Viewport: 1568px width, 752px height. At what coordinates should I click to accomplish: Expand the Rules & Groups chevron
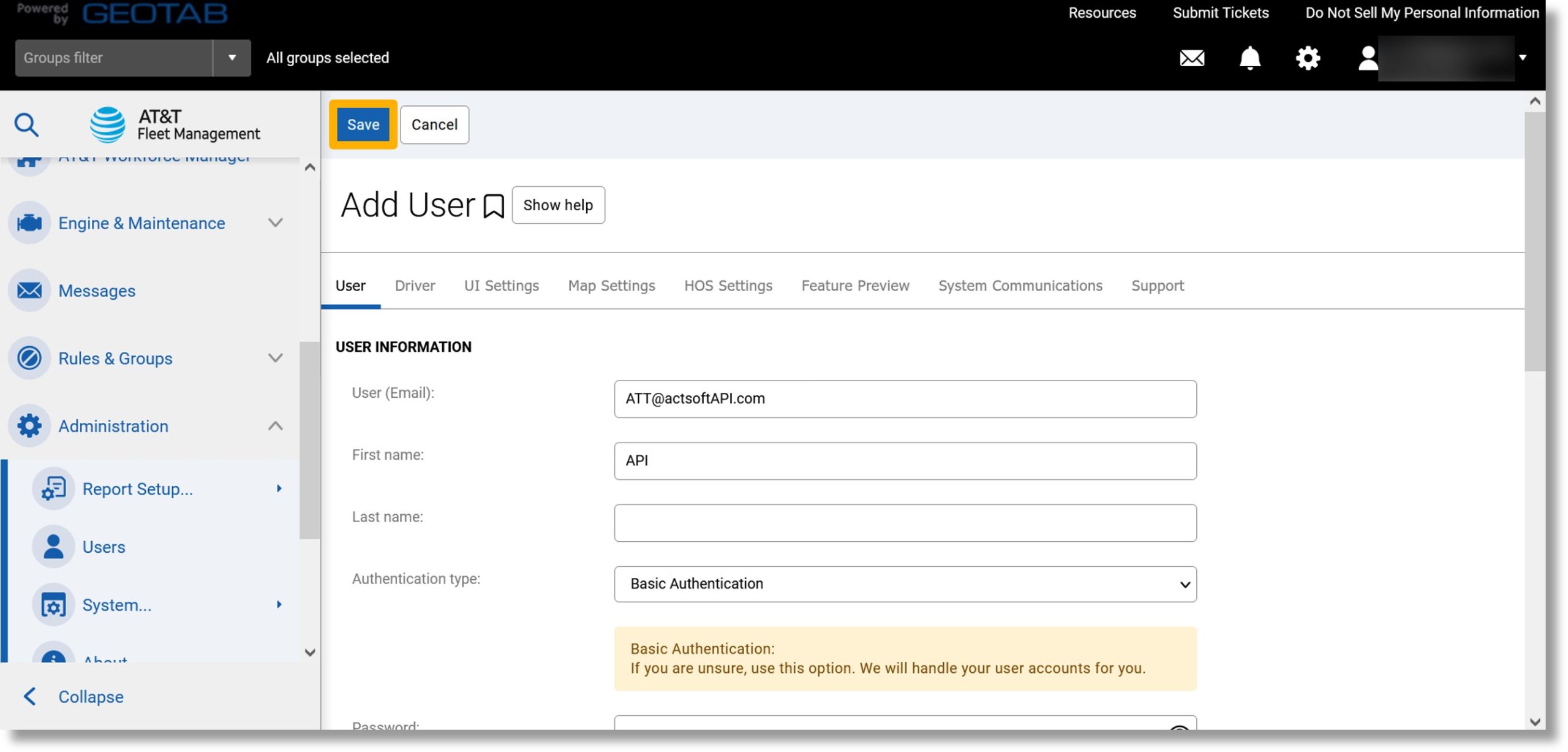pos(276,358)
